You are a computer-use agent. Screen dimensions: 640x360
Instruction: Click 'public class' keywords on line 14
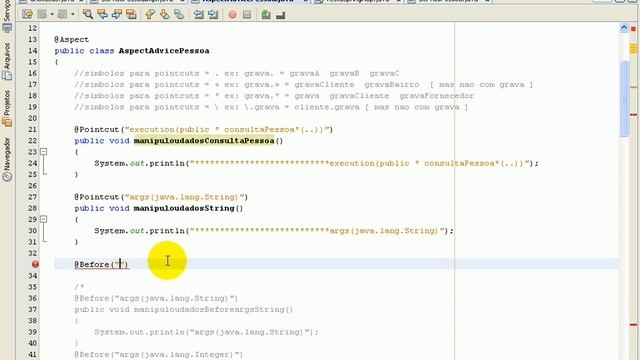pos(84,51)
